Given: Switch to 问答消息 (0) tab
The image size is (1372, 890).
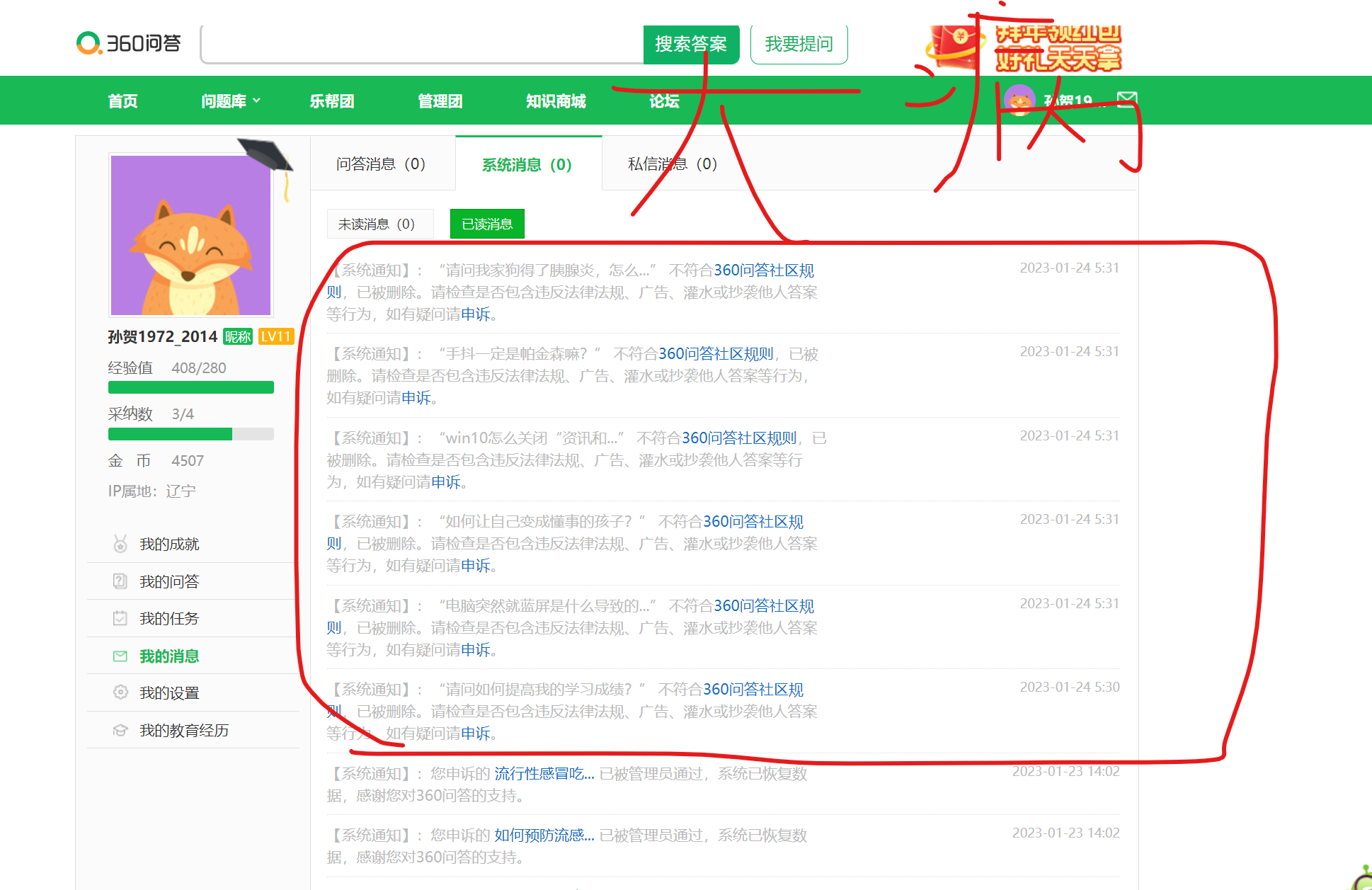Looking at the screenshot, I should pos(382,164).
